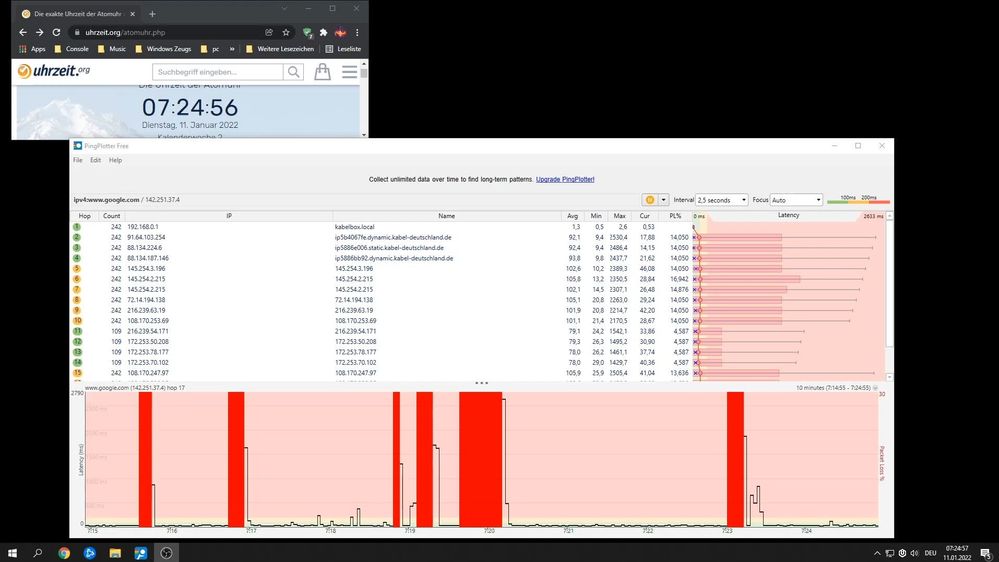The height and width of the screenshot is (562, 999).
Task: Open the Edit menu in PingPlotter
Action: coord(96,161)
